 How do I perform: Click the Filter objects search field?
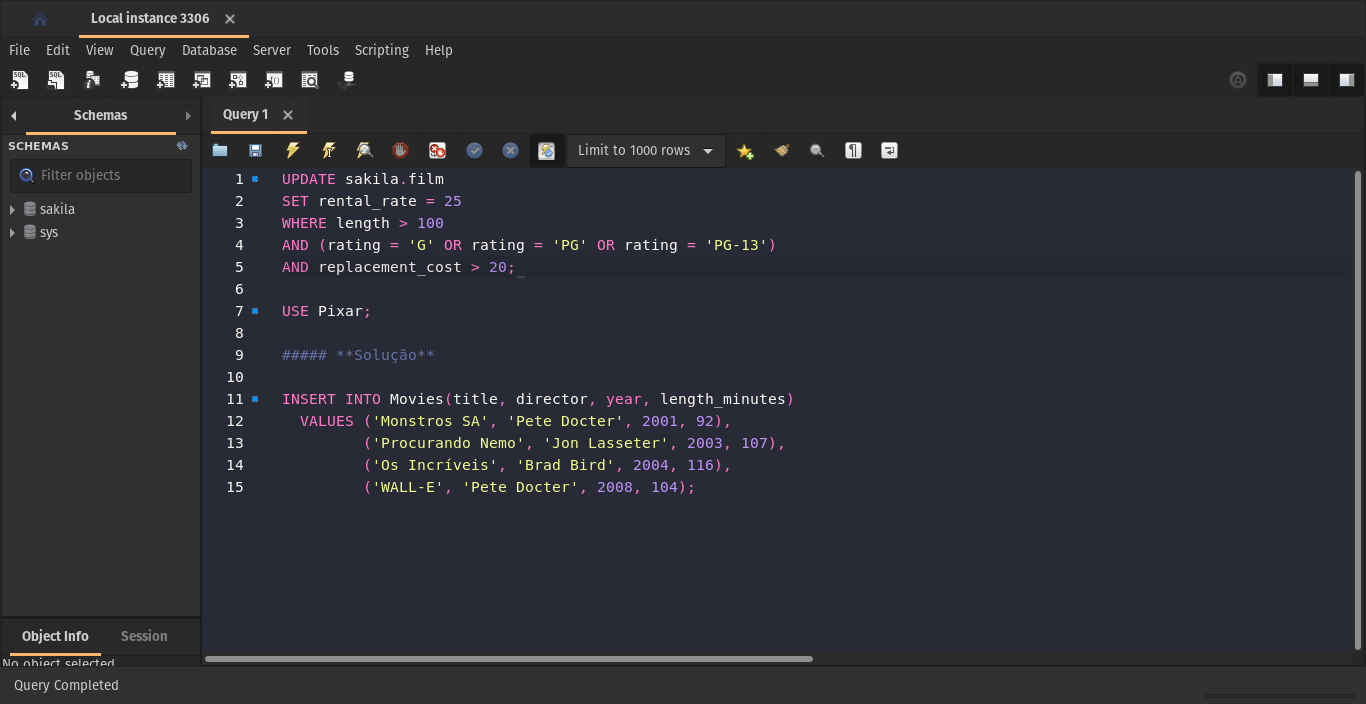(100, 175)
